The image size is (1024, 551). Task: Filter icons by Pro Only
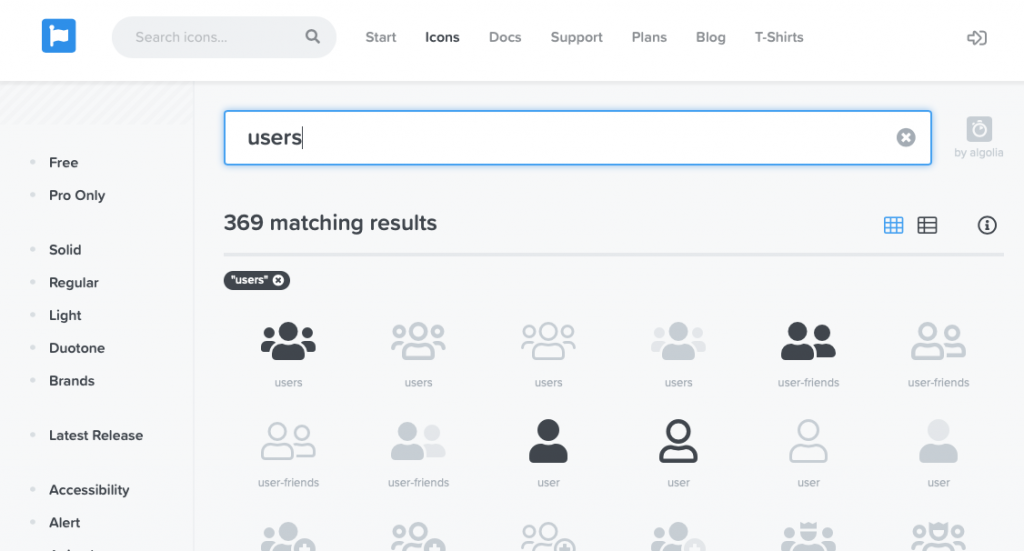[x=77, y=195]
